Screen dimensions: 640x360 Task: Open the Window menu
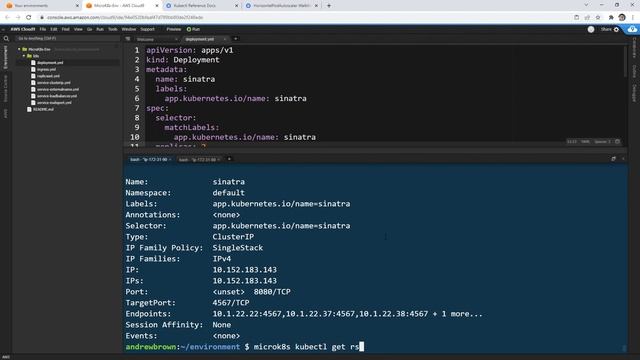[x=129, y=29]
